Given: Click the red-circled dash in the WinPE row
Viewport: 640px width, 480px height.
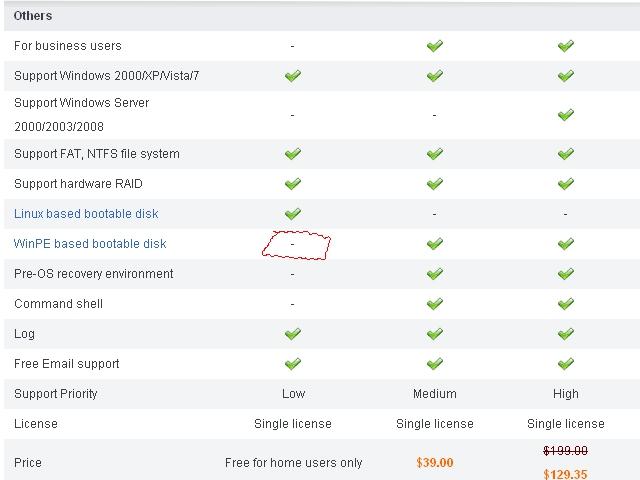Looking at the screenshot, I should [293, 244].
